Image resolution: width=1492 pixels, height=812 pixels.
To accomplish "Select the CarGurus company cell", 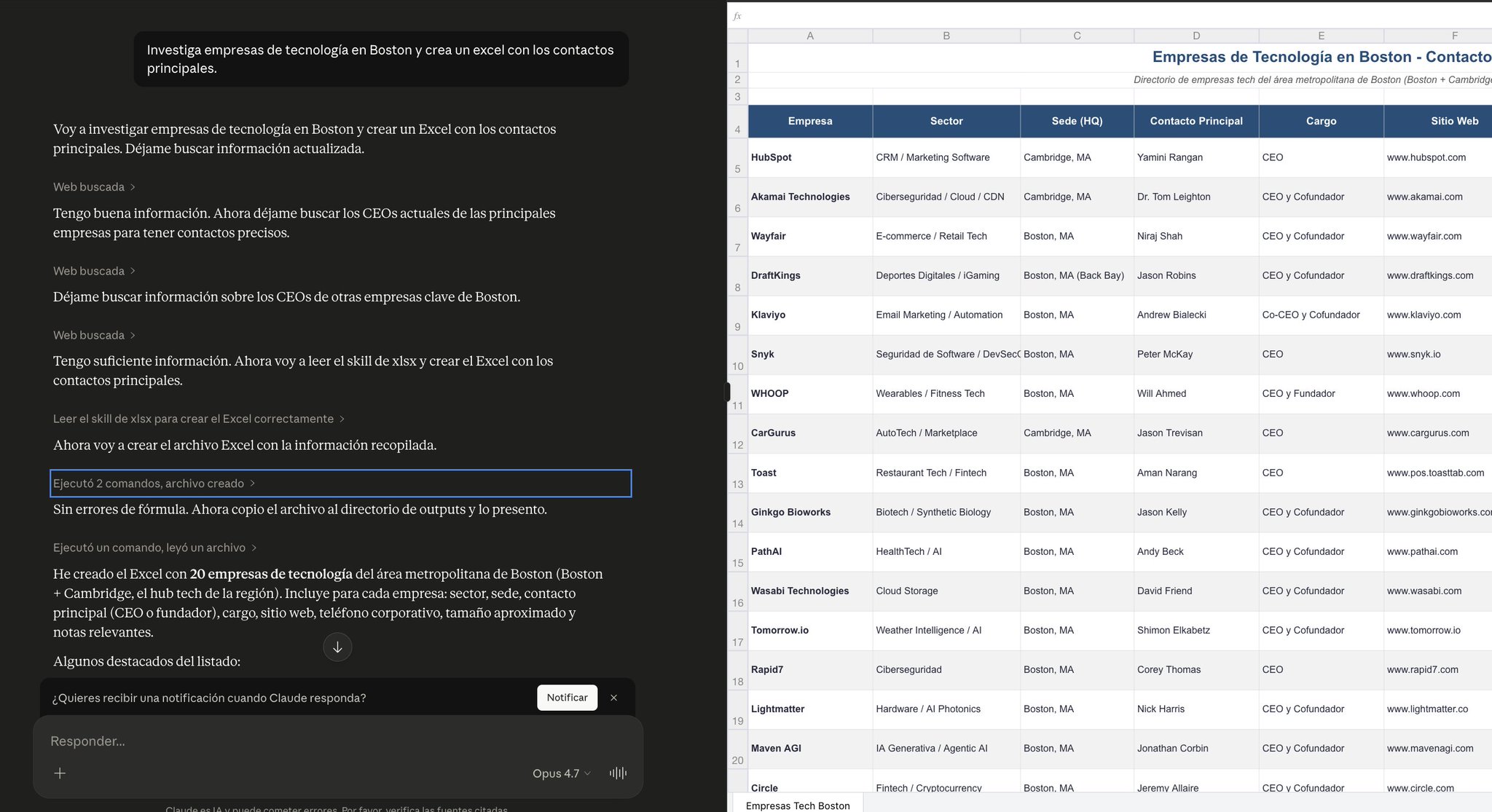I will (810, 433).
